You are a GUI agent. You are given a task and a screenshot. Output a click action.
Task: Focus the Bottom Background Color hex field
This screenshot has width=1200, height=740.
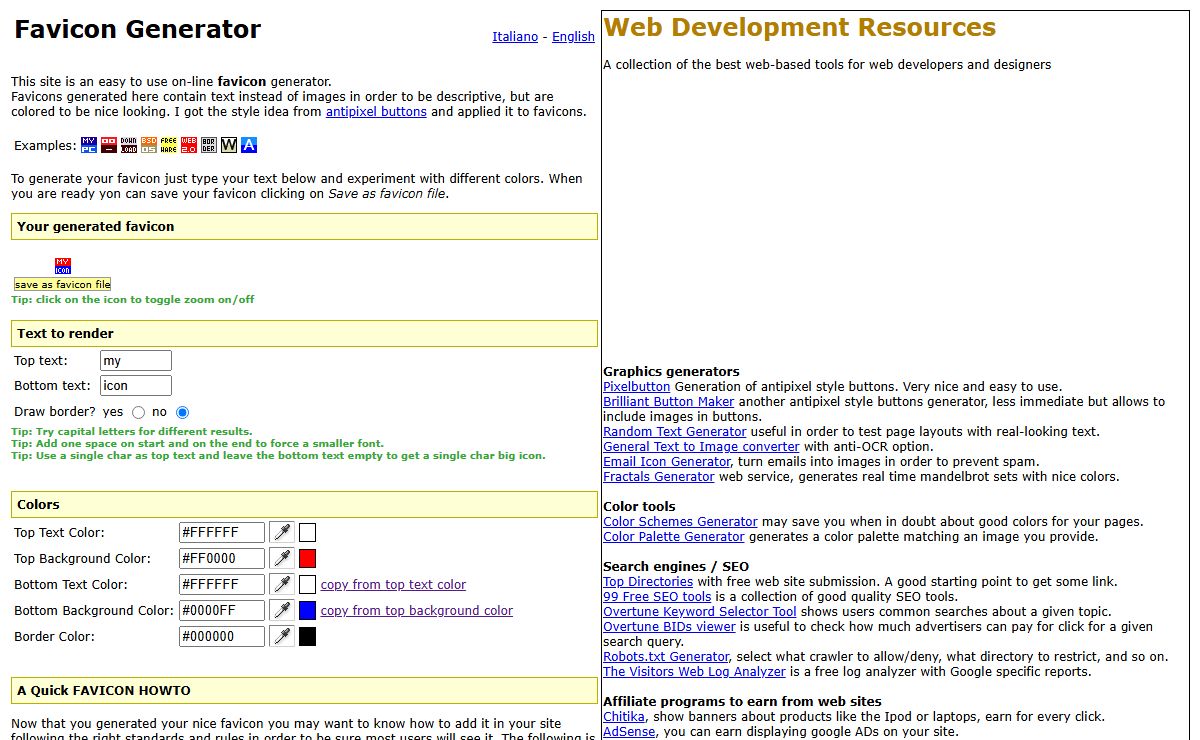[x=222, y=610]
